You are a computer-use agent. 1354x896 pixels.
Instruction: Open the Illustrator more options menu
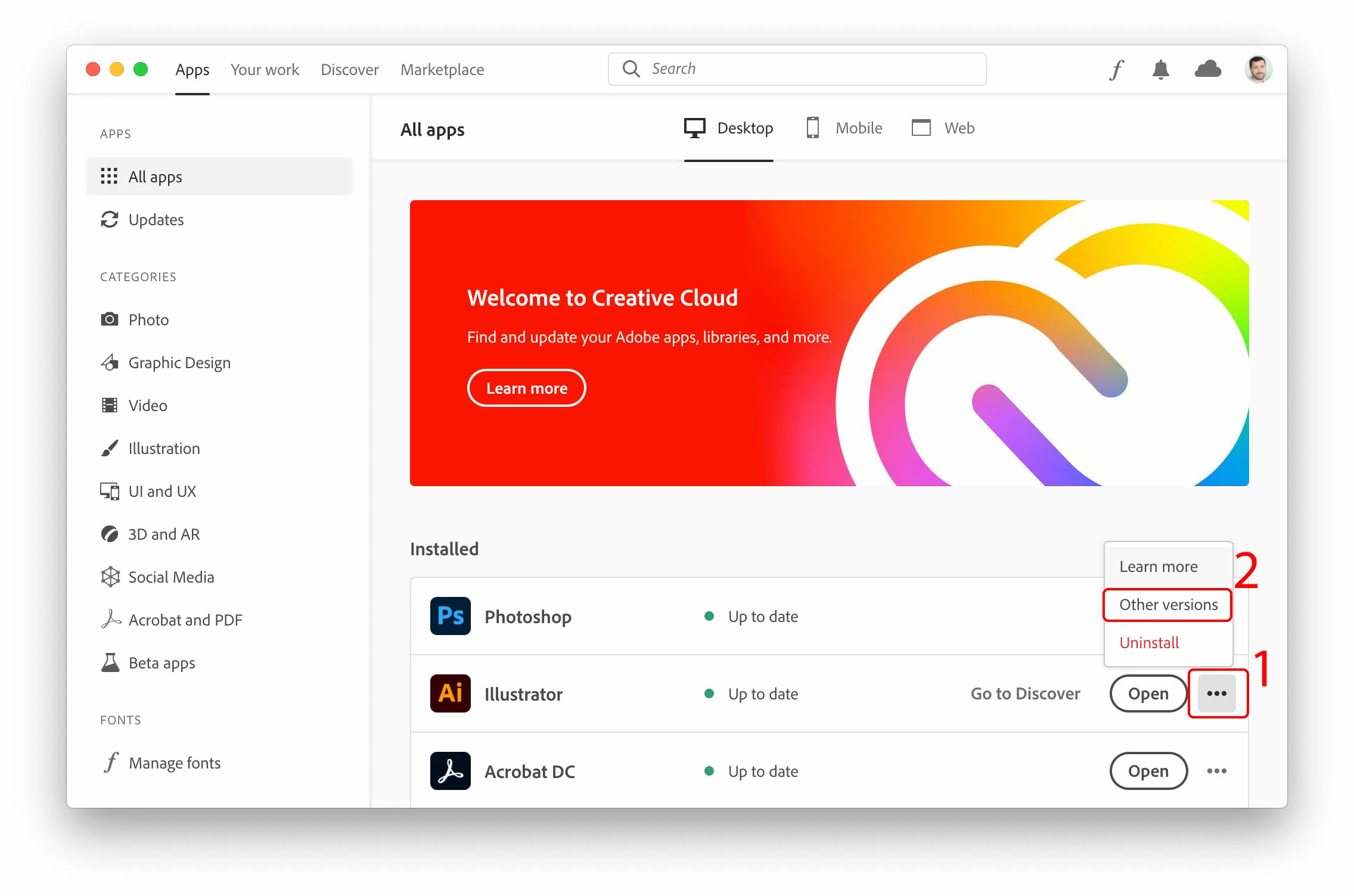(1216, 693)
